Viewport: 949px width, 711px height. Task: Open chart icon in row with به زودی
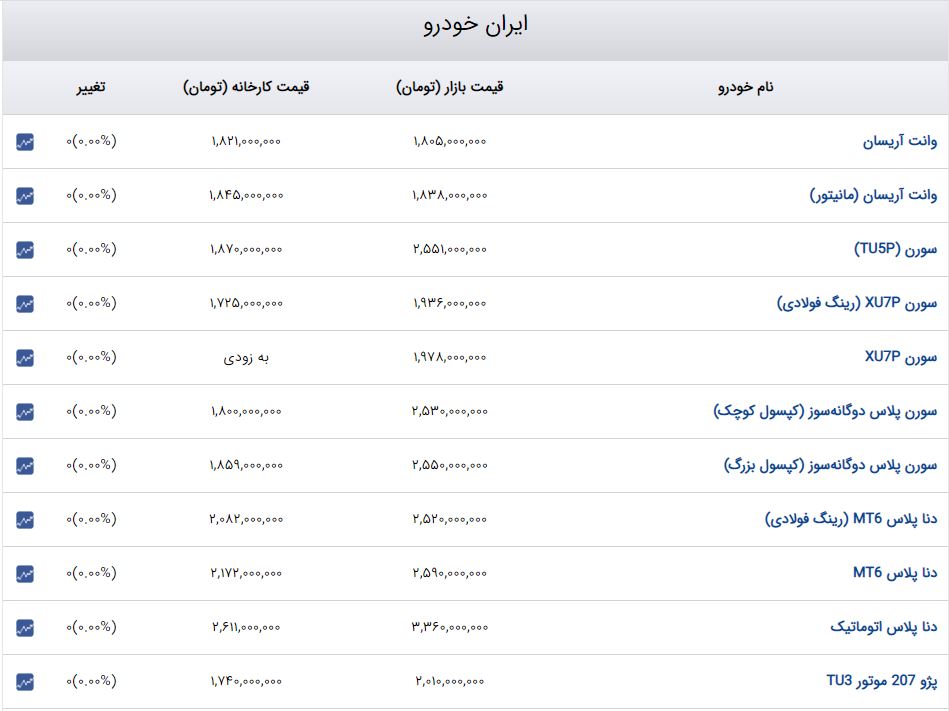pos(25,358)
